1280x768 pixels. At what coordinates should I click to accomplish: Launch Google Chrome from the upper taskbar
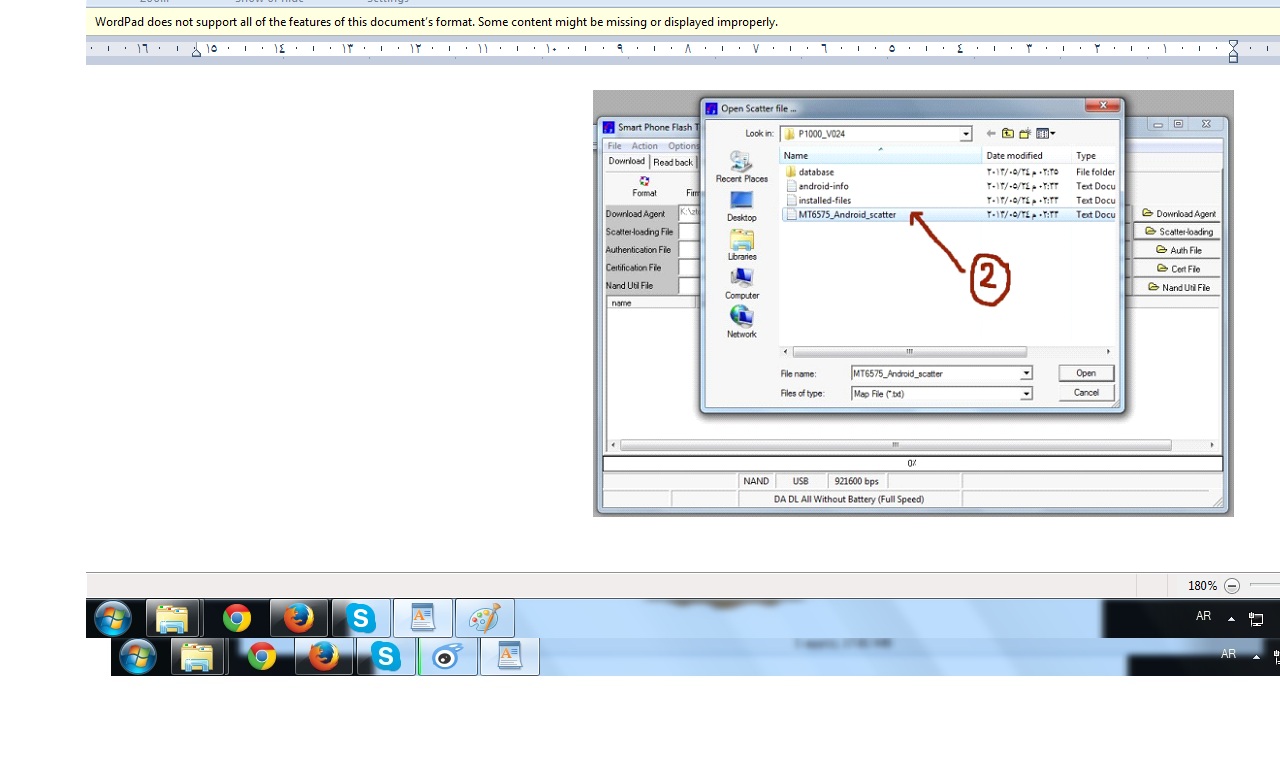(237, 619)
